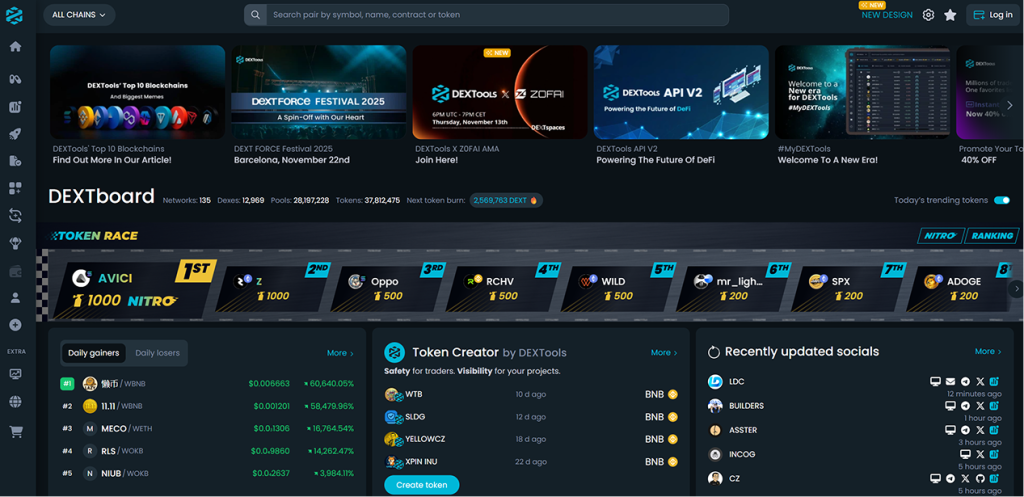Switch to NITRO token race mode
The height and width of the screenshot is (497, 1024).
tap(939, 236)
